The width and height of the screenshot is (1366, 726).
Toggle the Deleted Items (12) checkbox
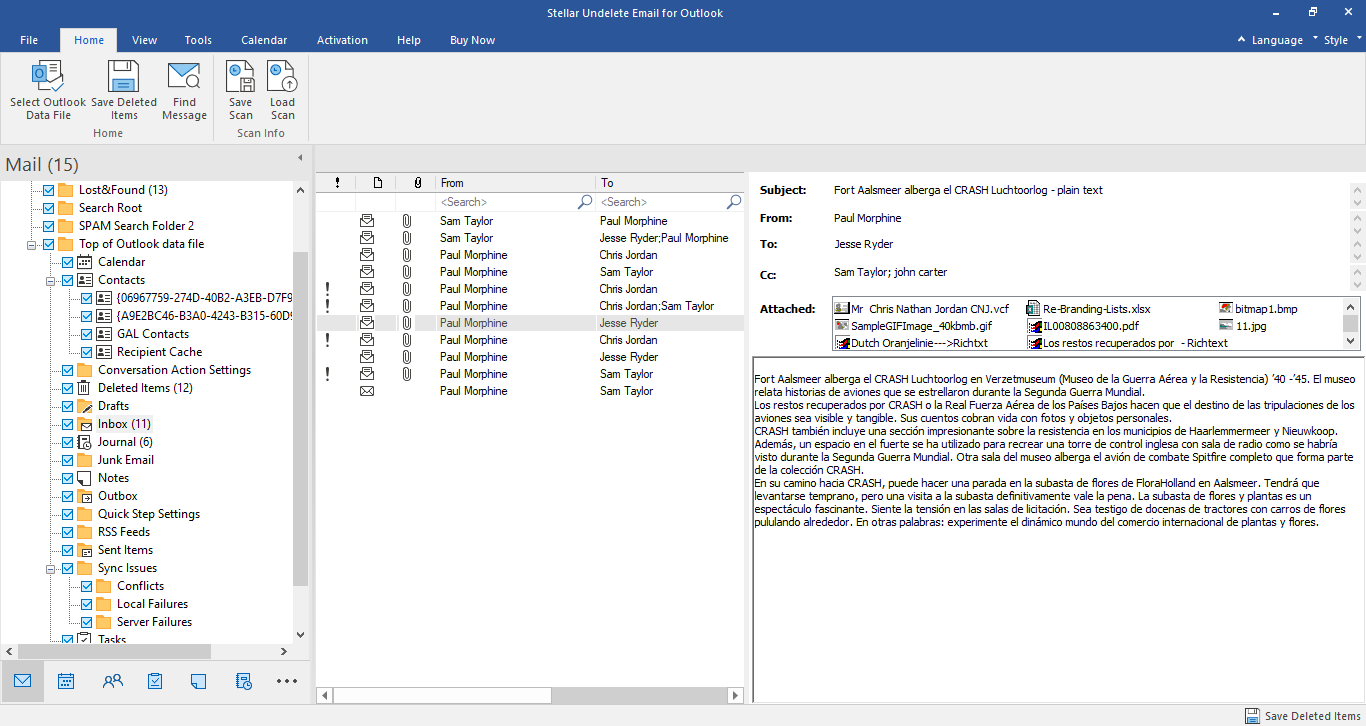(67, 388)
